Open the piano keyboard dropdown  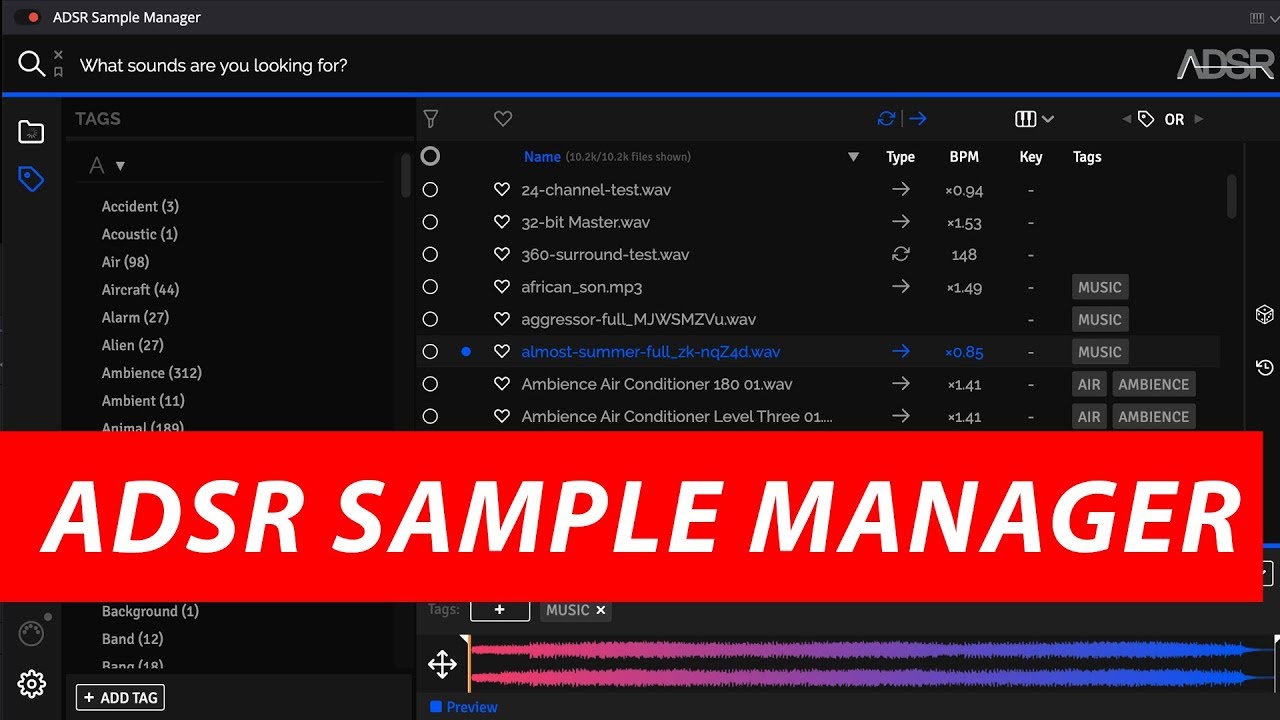(1034, 119)
